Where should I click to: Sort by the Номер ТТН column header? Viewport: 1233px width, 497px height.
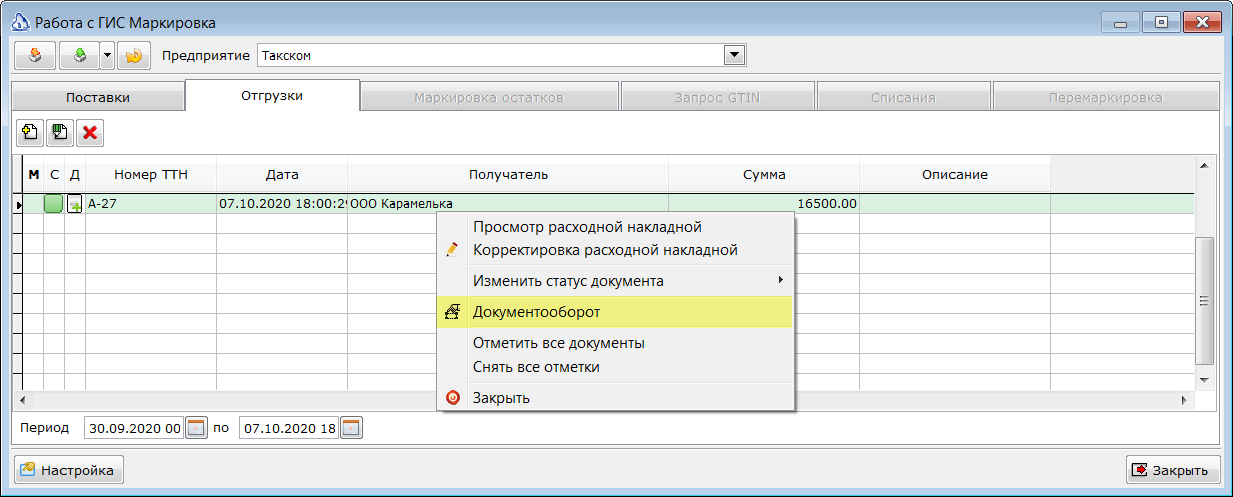coord(151,174)
